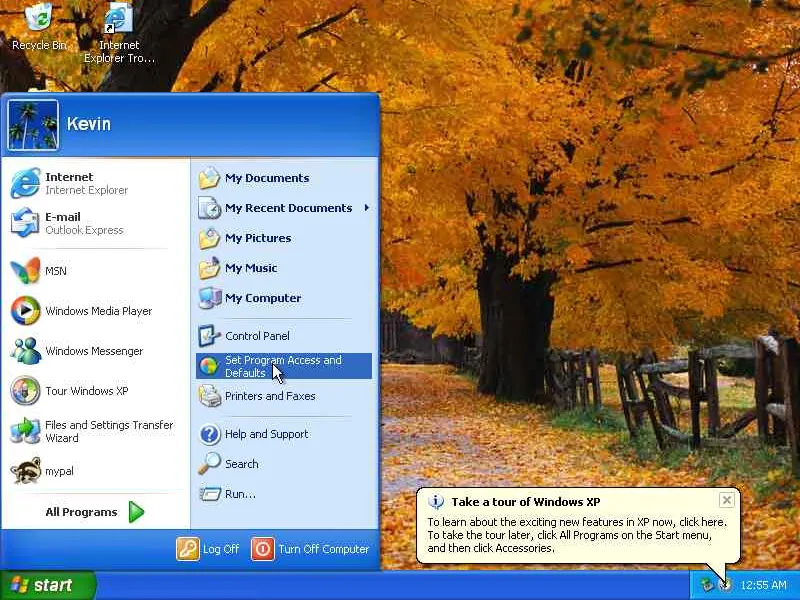Select the Windows Messenger text entry
This screenshot has width=800, height=600.
(94, 351)
